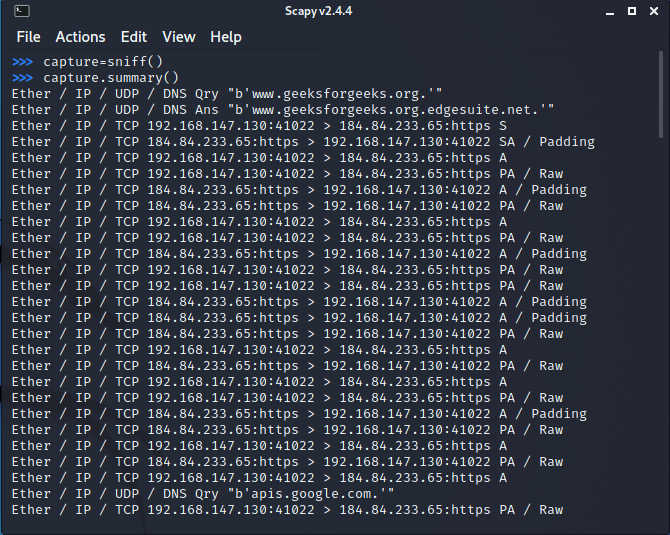
Task: Click the Scapy v2.4.4 title bar text
Action: [334, 12]
